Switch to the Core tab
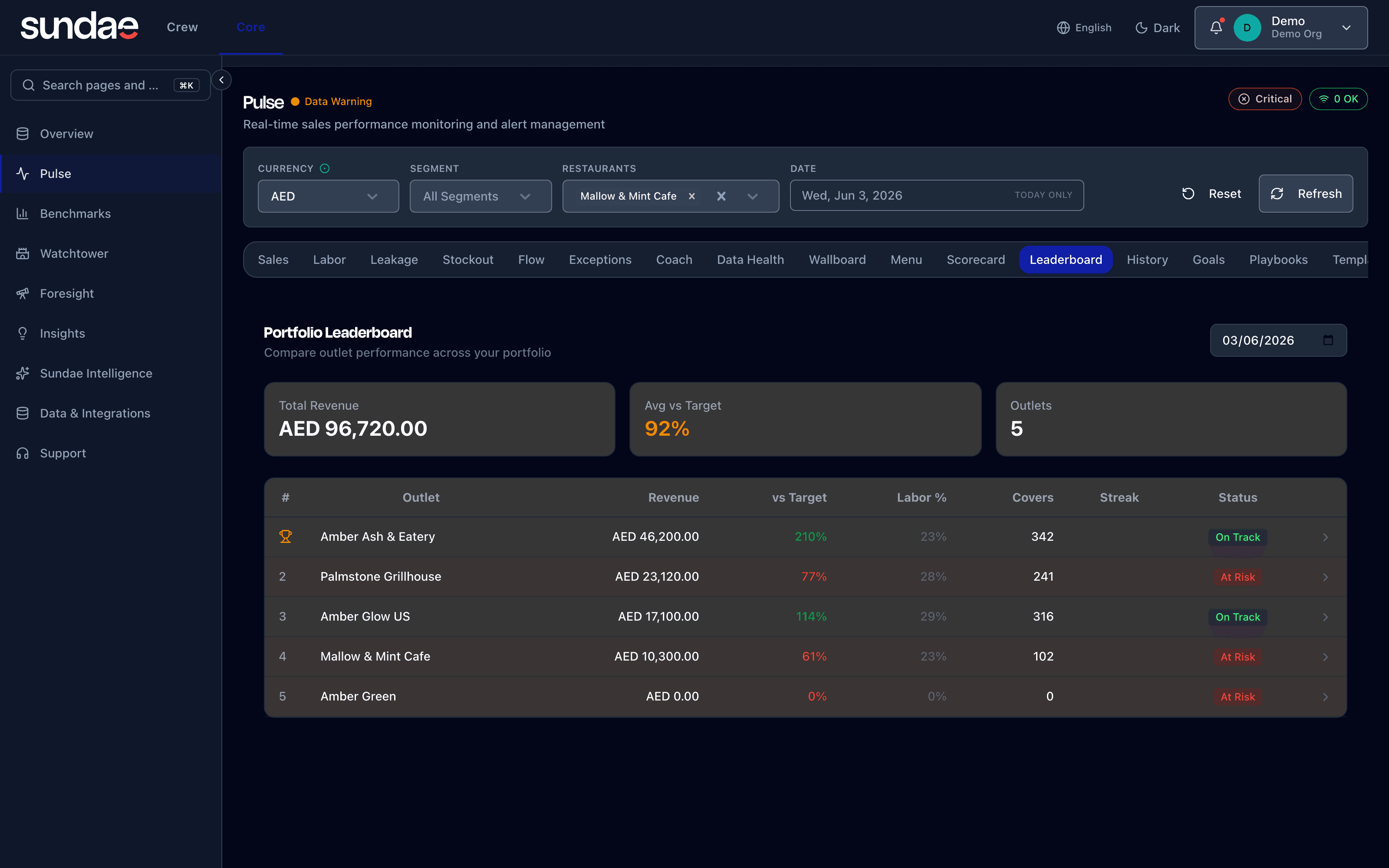 [x=251, y=27]
